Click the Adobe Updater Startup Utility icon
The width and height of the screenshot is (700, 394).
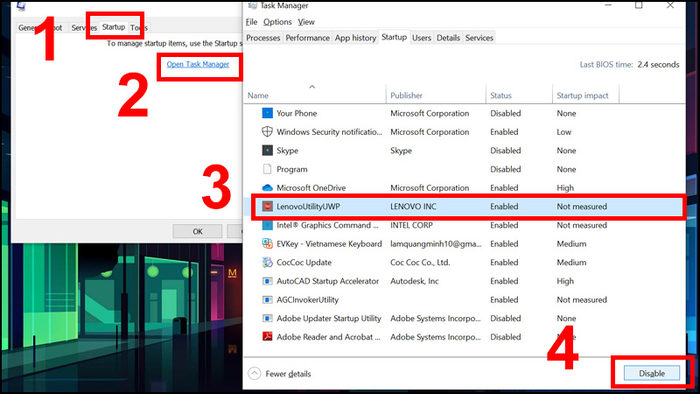tap(267, 318)
